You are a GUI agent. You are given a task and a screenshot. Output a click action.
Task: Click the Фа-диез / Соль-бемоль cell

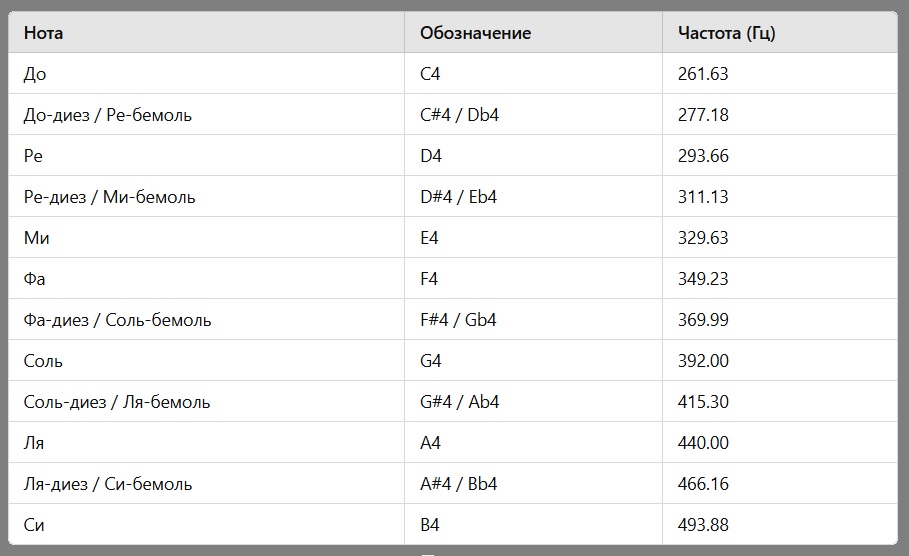click(206, 319)
